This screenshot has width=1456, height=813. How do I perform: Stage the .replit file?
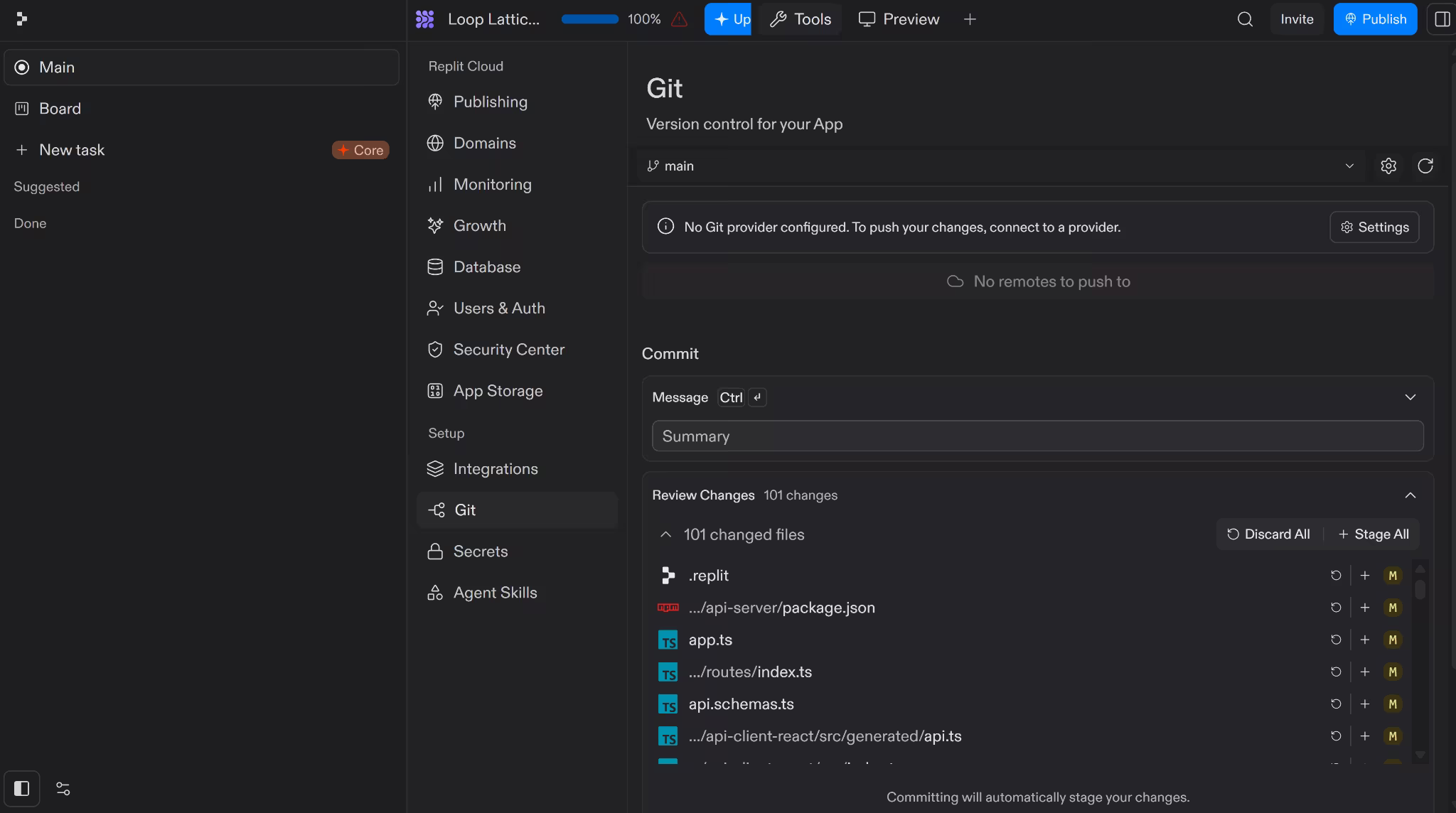click(1364, 576)
